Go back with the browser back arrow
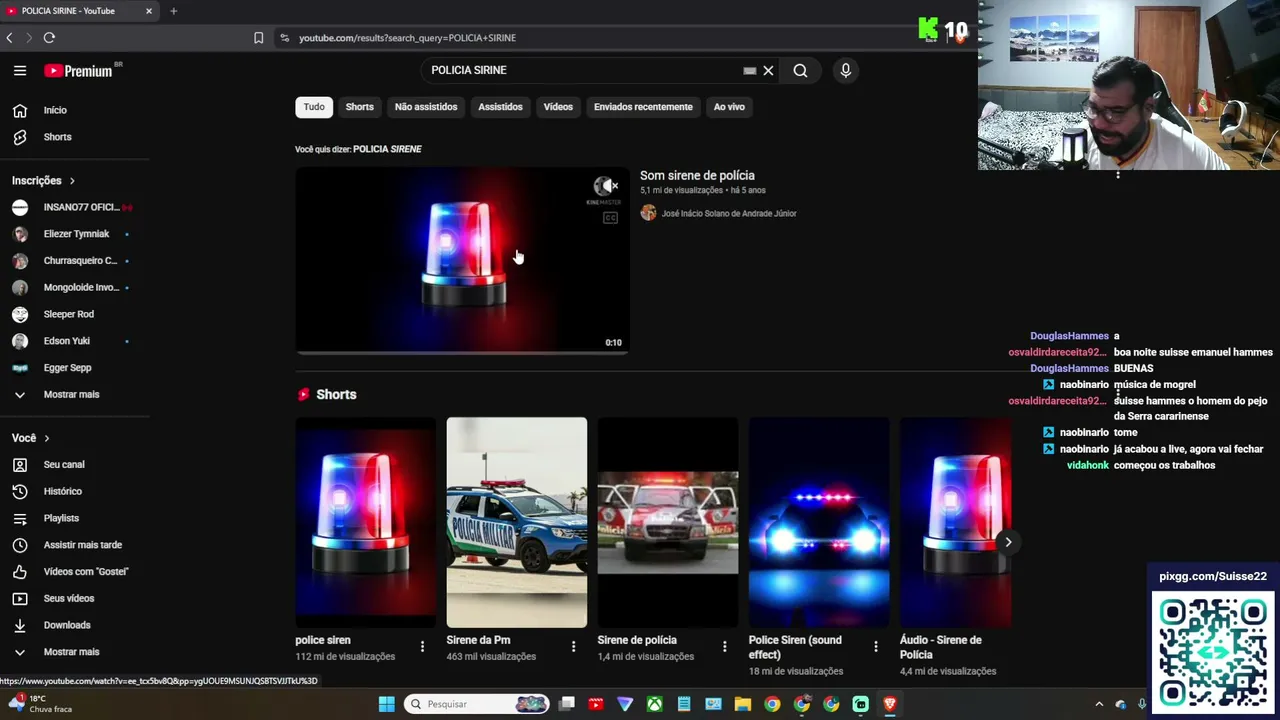 click(x=9, y=38)
